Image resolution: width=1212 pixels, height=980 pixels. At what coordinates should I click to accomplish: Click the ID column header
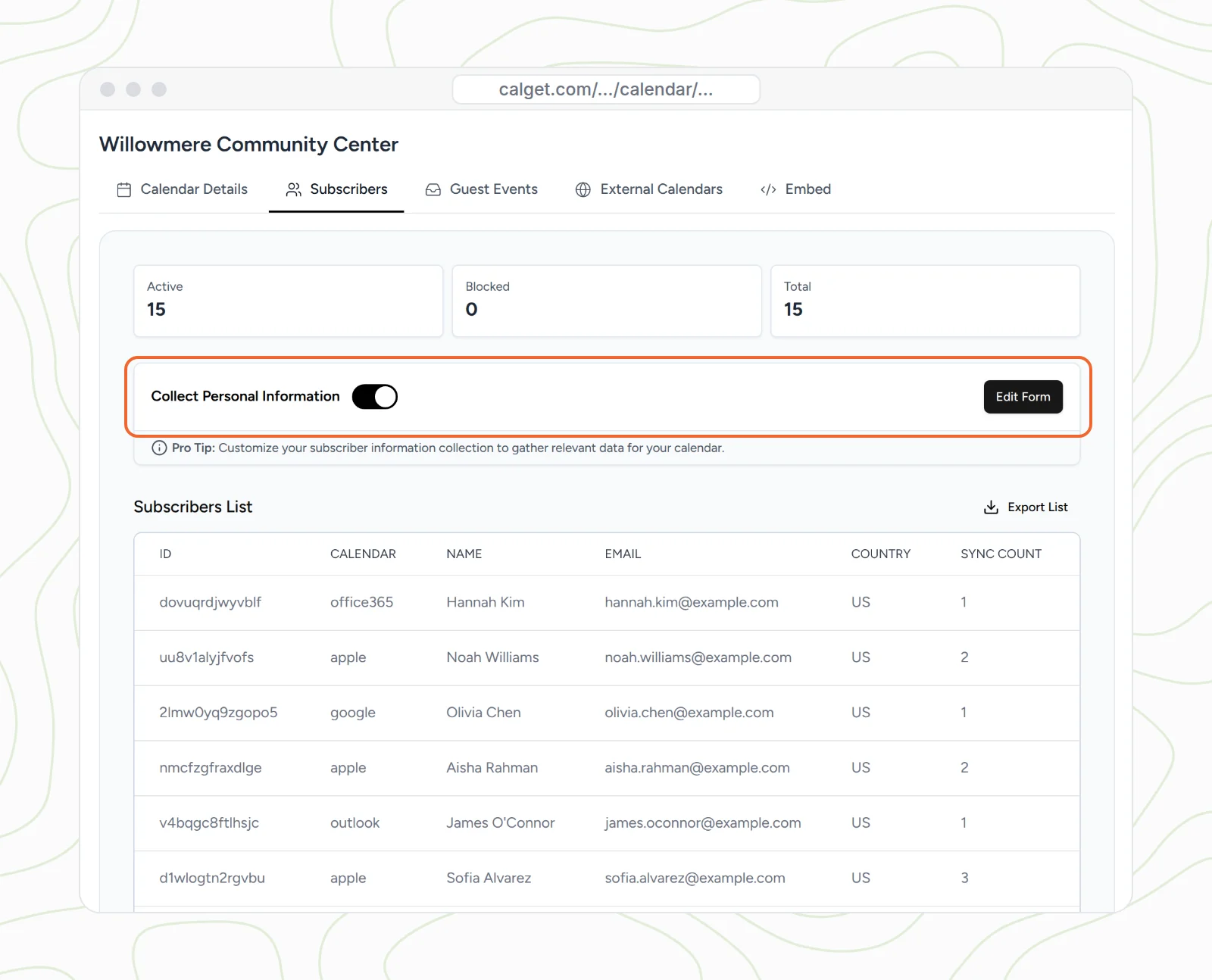point(165,554)
